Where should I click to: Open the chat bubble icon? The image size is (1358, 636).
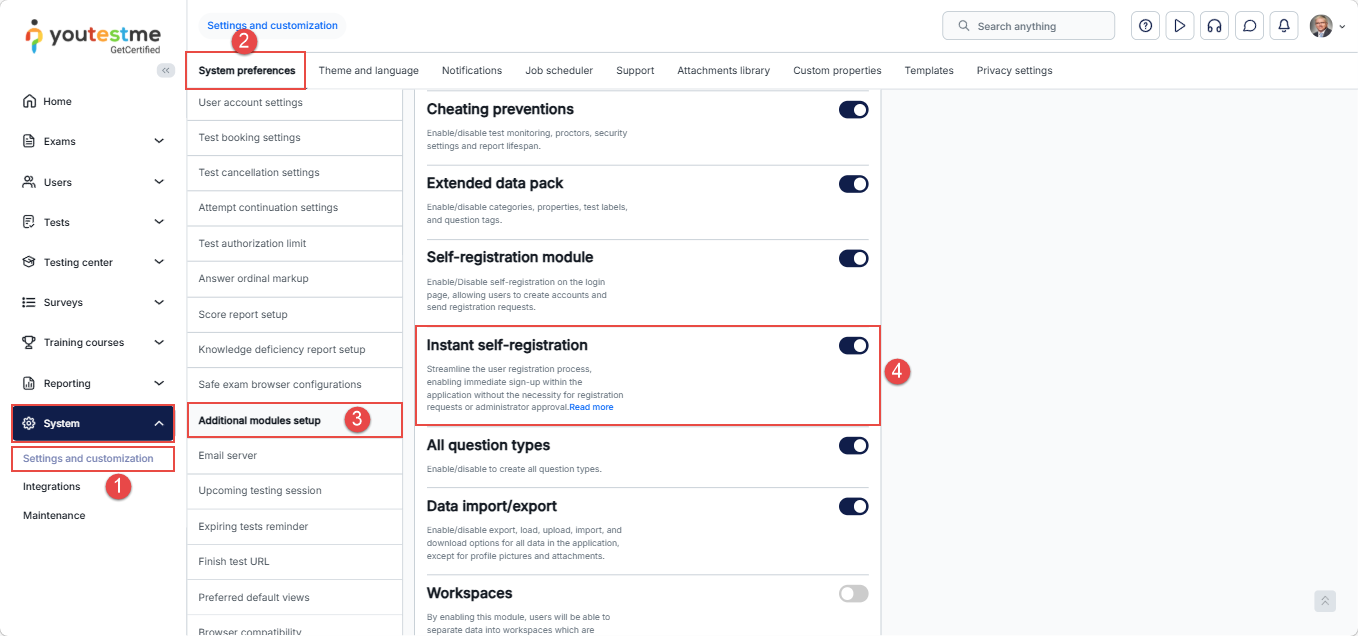[1249, 26]
